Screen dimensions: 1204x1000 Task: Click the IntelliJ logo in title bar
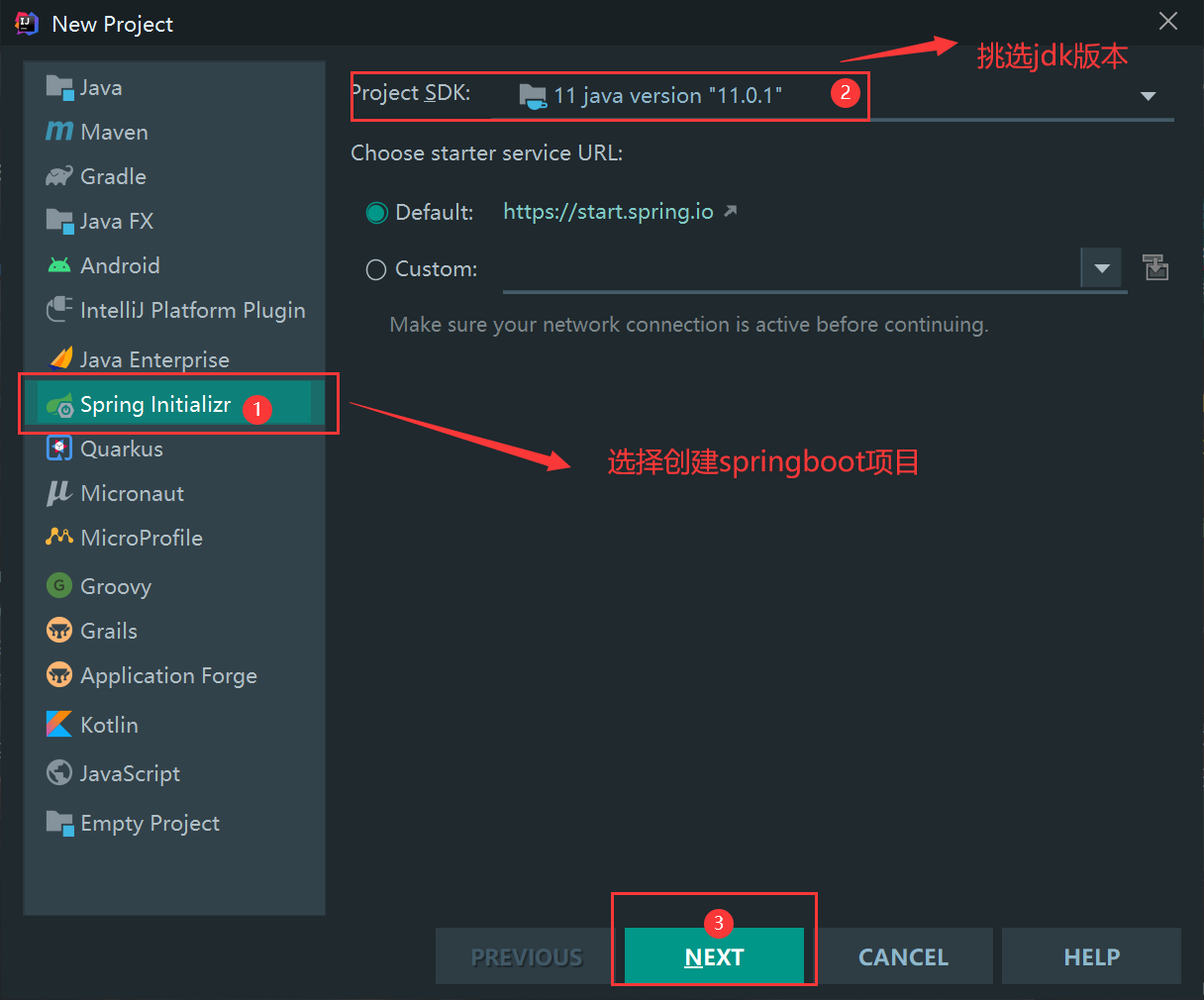point(27,24)
